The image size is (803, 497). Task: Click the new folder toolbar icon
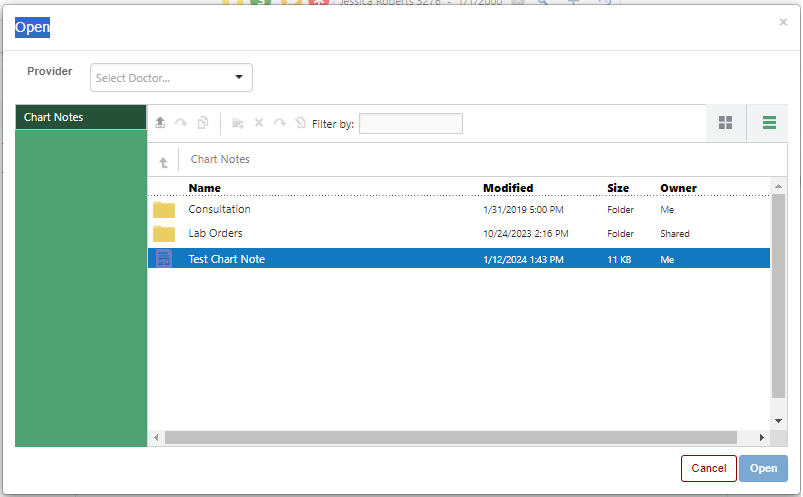tap(238, 123)
